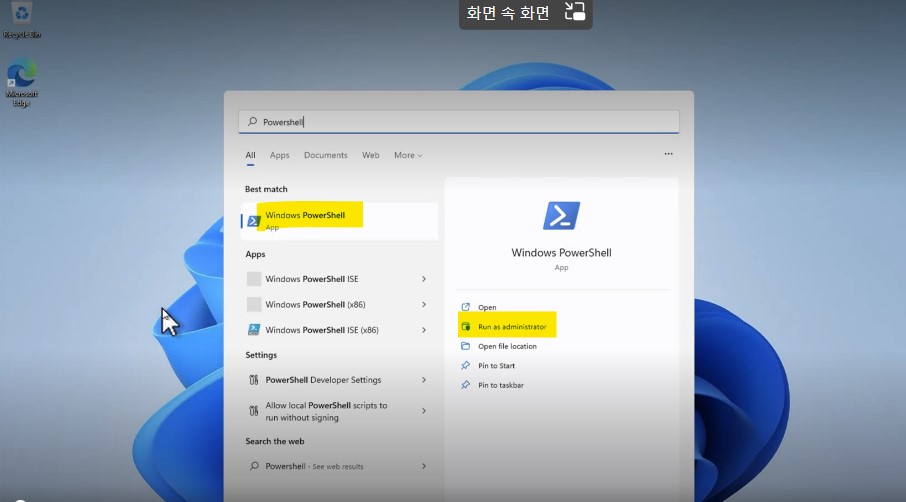Screen dimensions: 906x502
Task: Open the More filter dropdown
Action: [x=408, y=155]
